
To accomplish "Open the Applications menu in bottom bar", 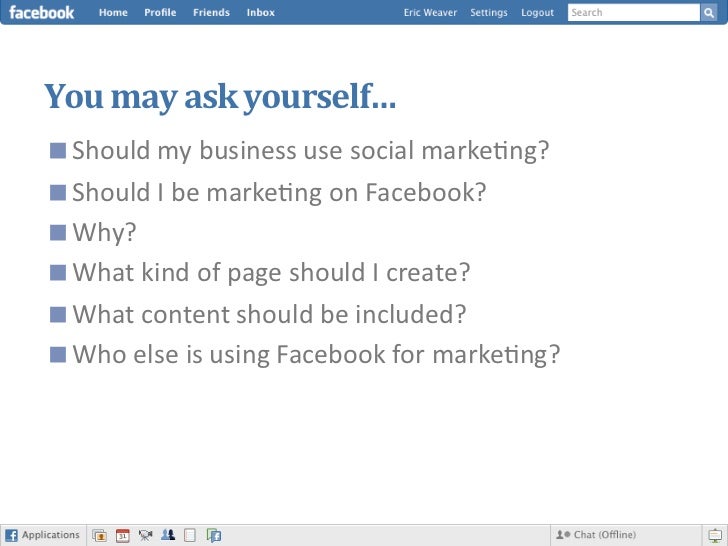I will (44, 535).
